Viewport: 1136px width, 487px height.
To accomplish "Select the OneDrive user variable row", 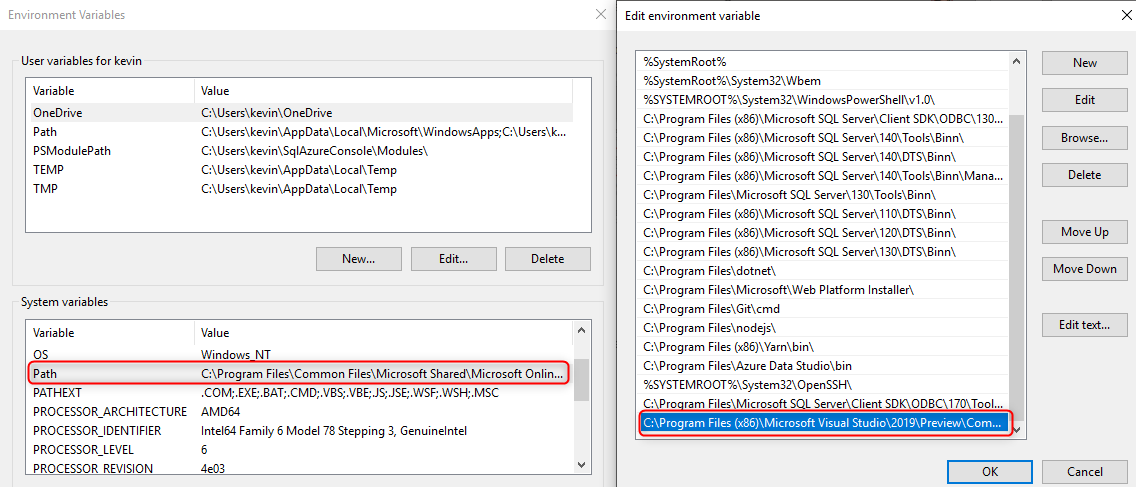I will click(299, 113).
